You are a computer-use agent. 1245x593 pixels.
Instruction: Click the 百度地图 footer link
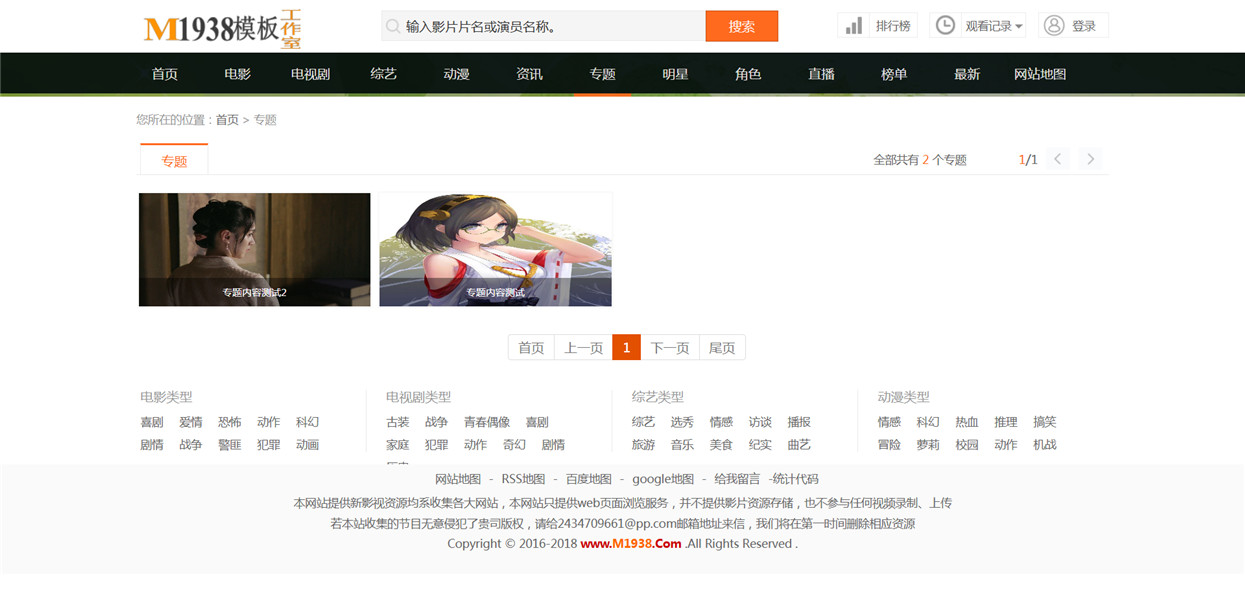point(588,479)
